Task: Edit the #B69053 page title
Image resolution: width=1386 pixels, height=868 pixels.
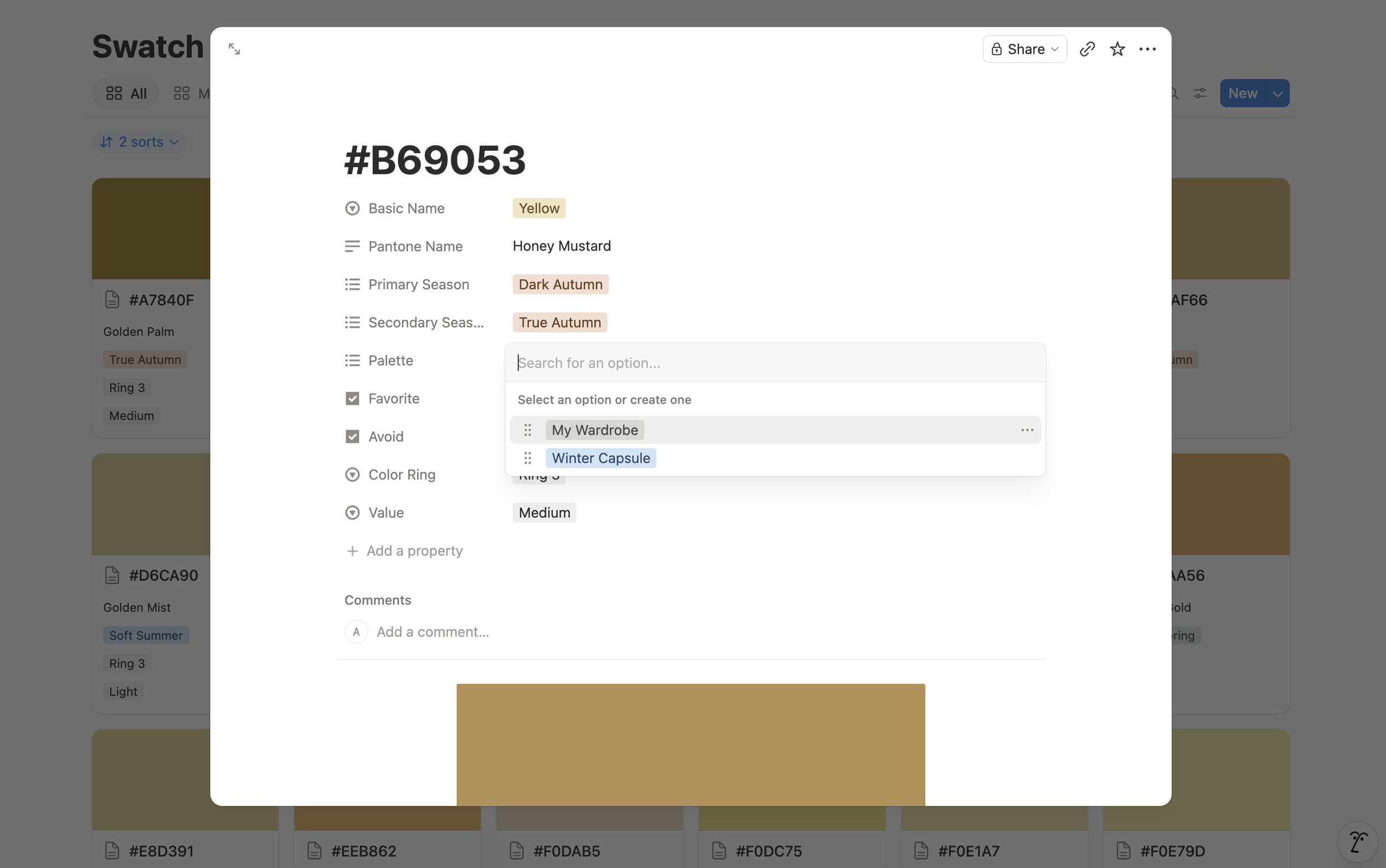Action: [x=435, y=160]
